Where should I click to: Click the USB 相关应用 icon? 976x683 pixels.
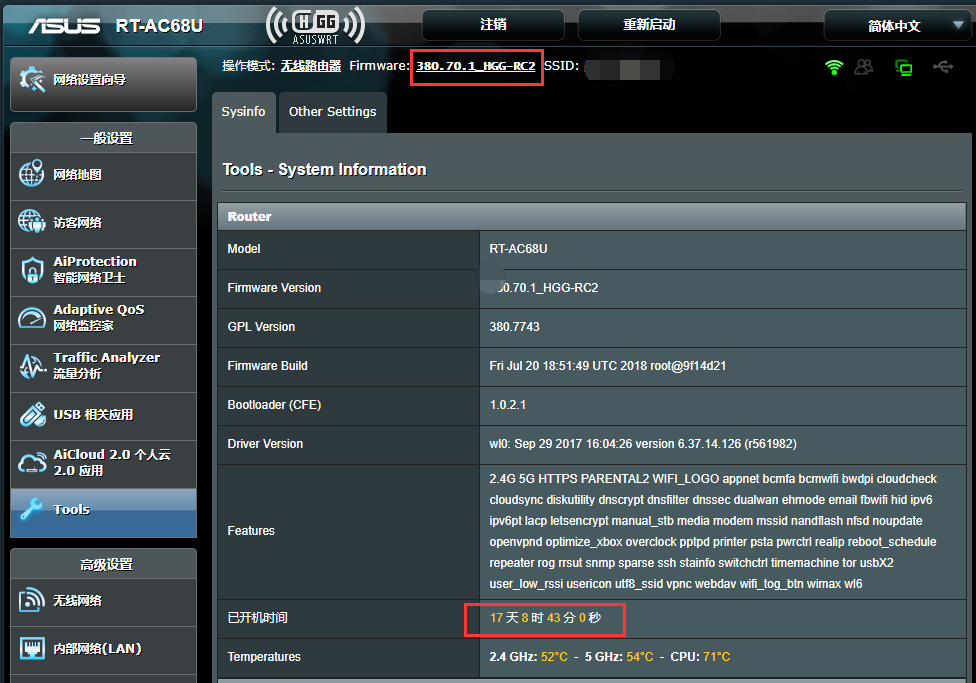(32, 414)
